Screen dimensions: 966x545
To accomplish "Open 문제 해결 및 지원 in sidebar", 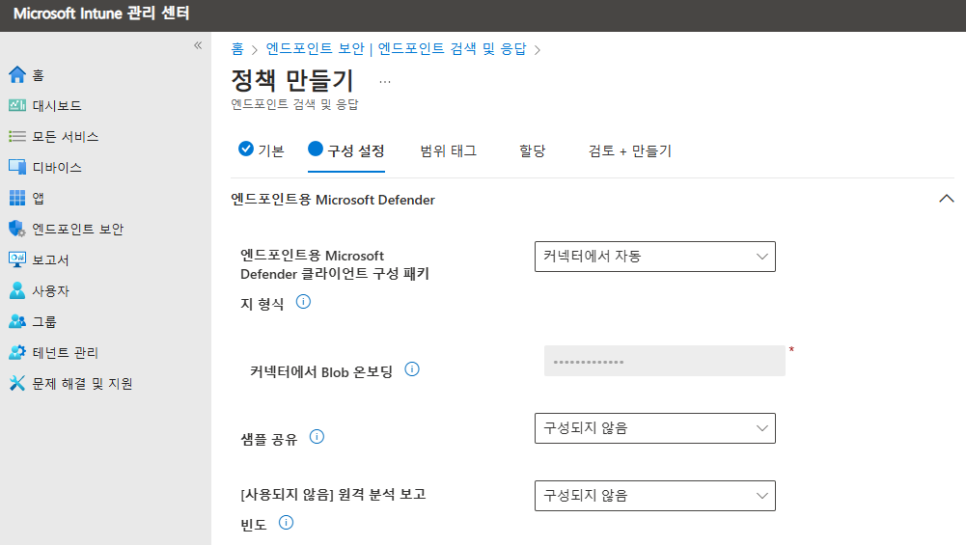I will click(83, 383).
